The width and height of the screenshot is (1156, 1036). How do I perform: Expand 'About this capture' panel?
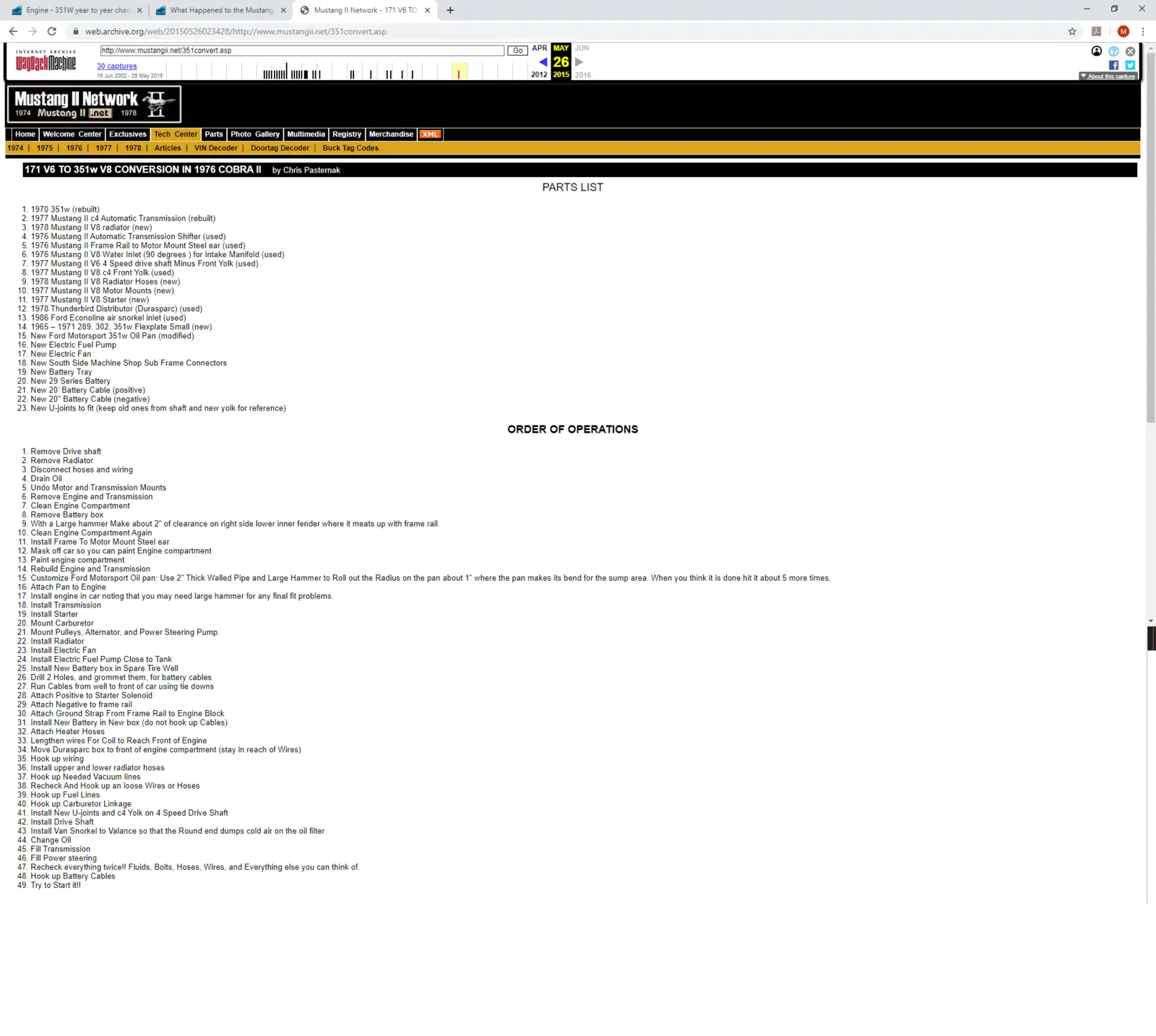1108,76
